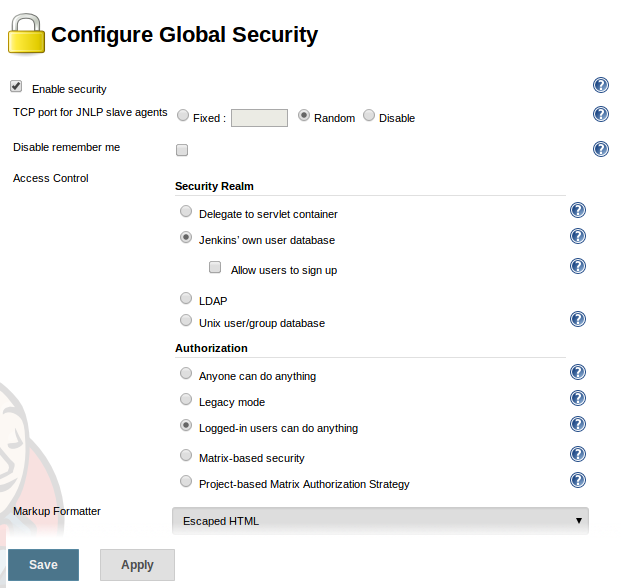Choose LDAP as security realm
The image size is (621, 588).
pos(186,298)
